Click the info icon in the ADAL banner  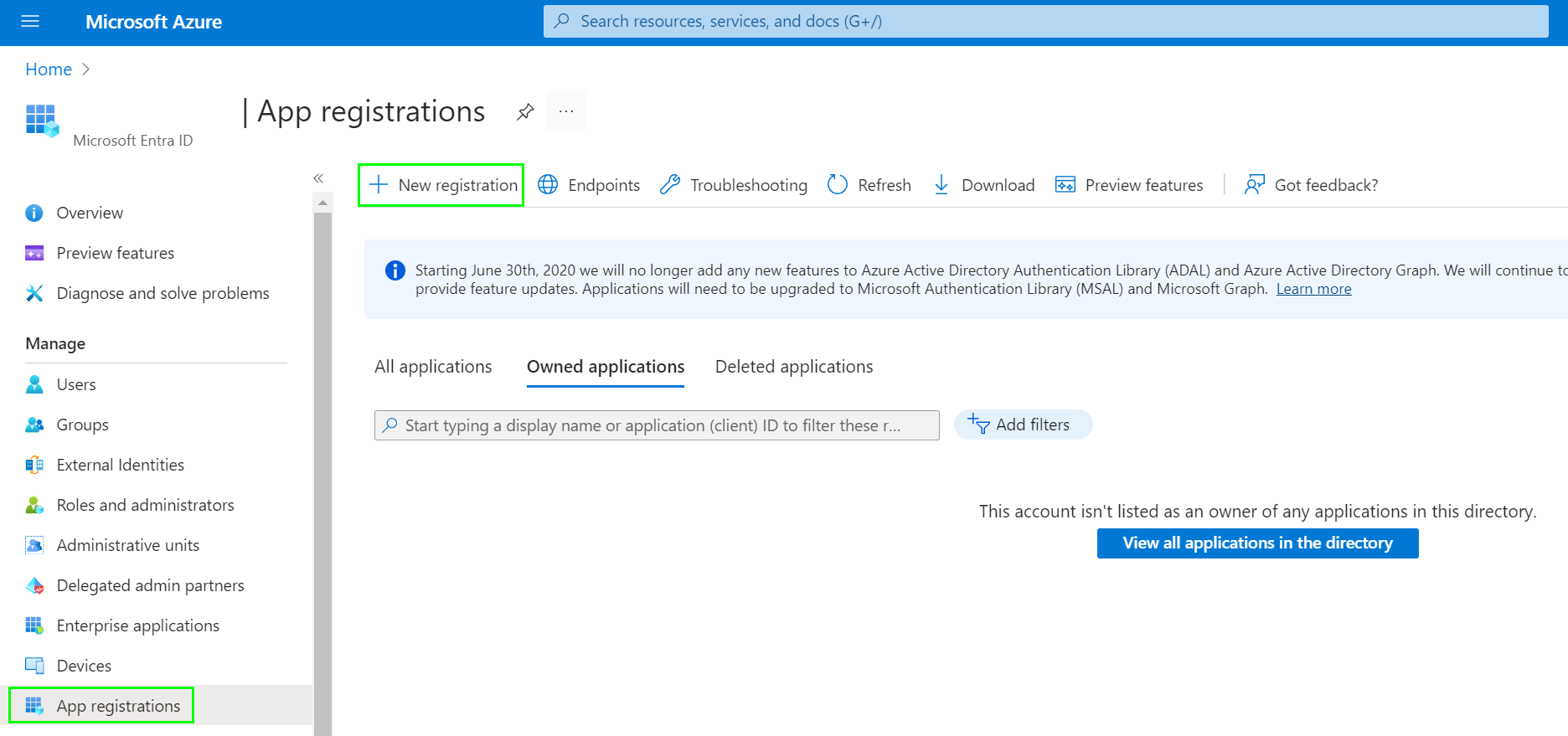pyautogui.click(x=395, y=270)
